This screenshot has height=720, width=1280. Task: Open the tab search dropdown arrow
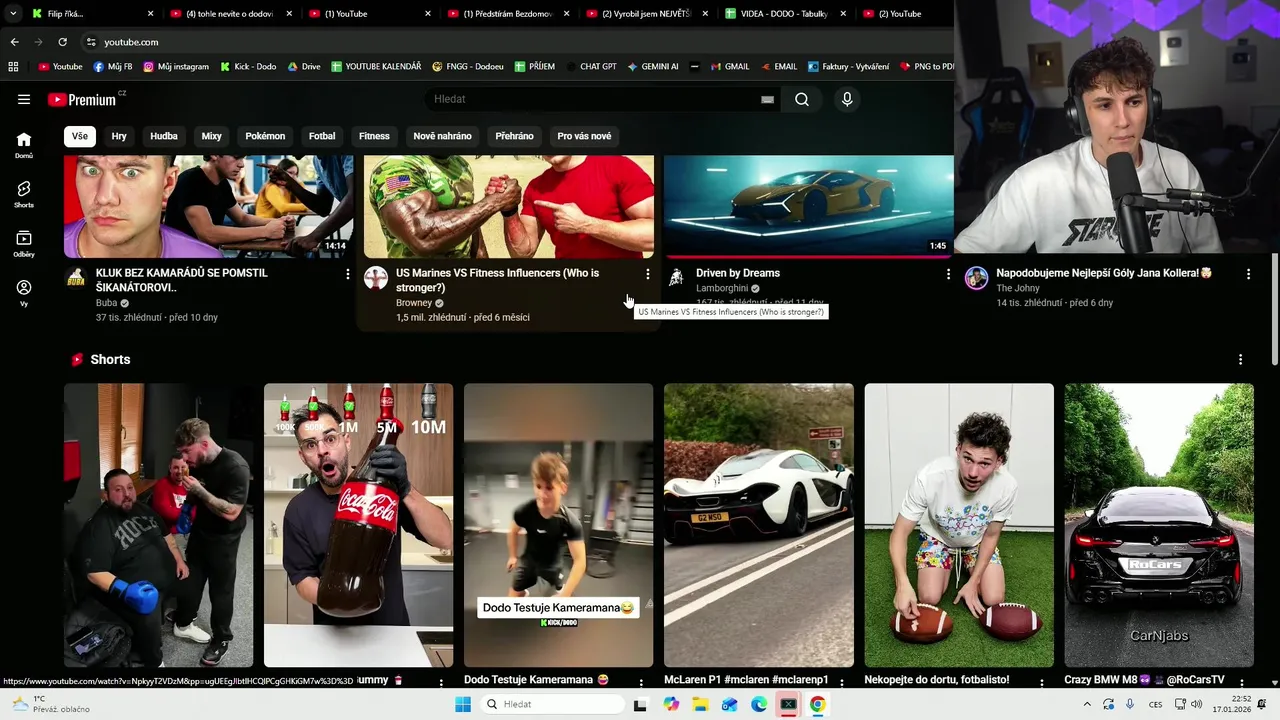(x=13, y=14)
